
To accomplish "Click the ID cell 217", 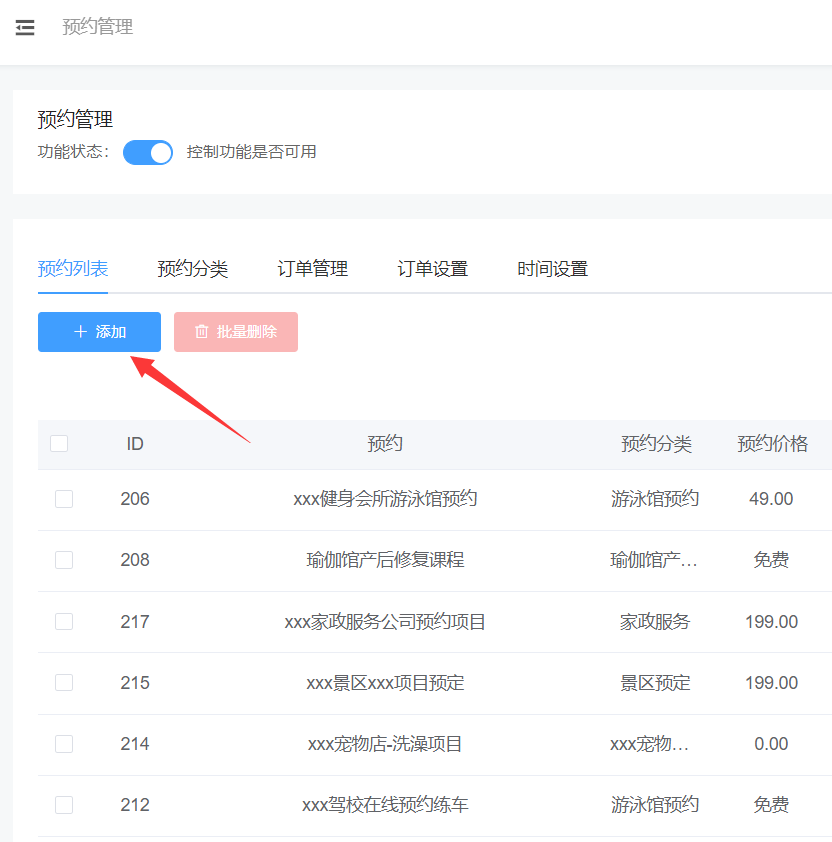I will pyautogui.click(x=135, y=622).
